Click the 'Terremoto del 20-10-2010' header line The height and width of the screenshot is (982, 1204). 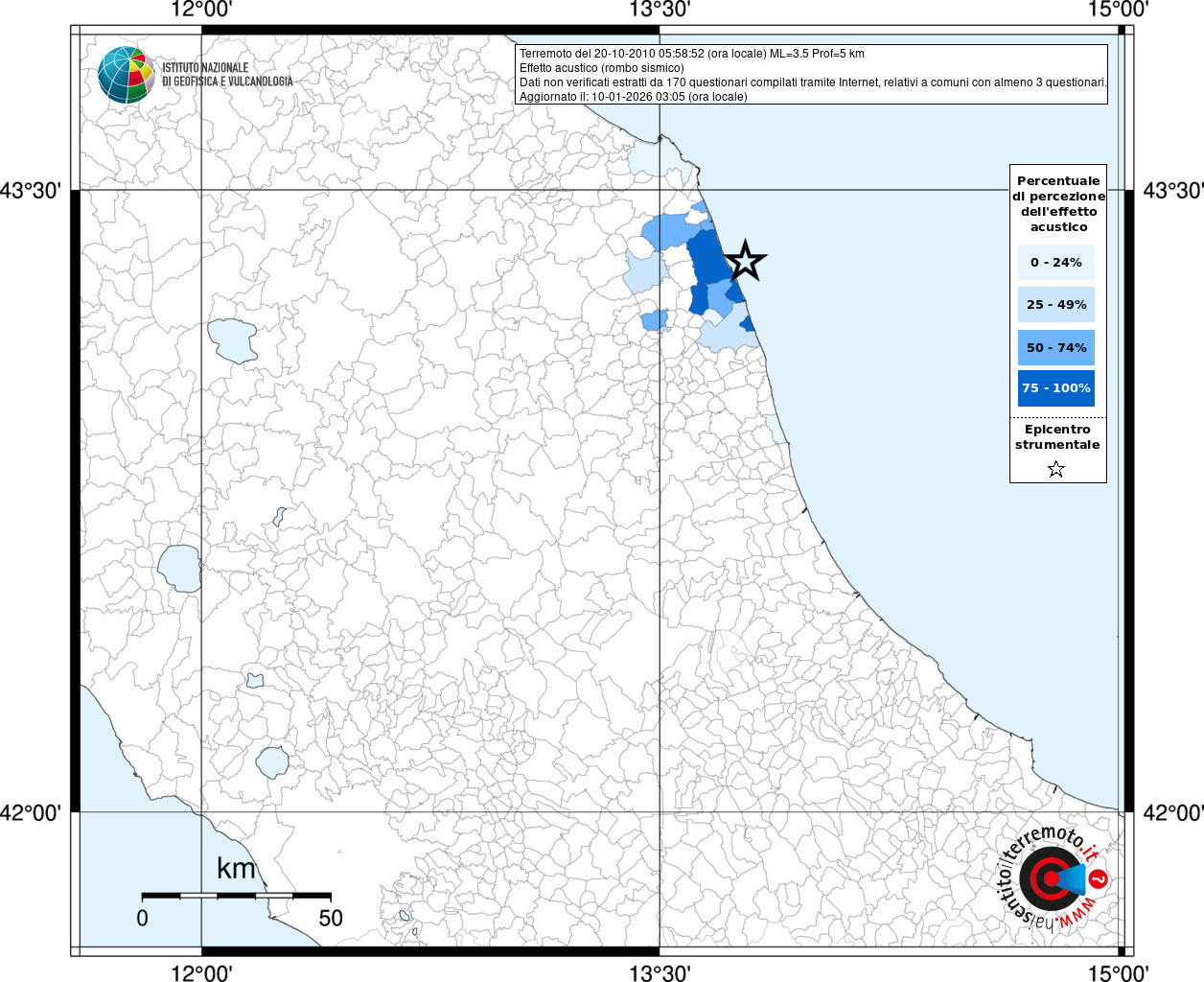point(691,54)
